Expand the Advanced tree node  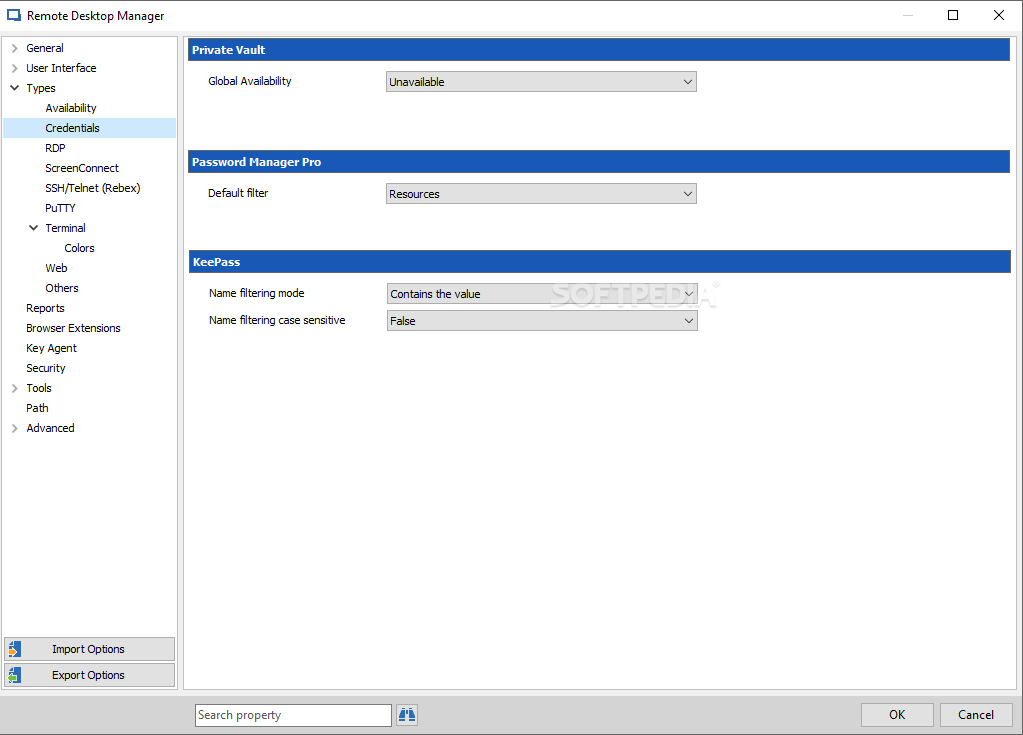tap(14, 428)
